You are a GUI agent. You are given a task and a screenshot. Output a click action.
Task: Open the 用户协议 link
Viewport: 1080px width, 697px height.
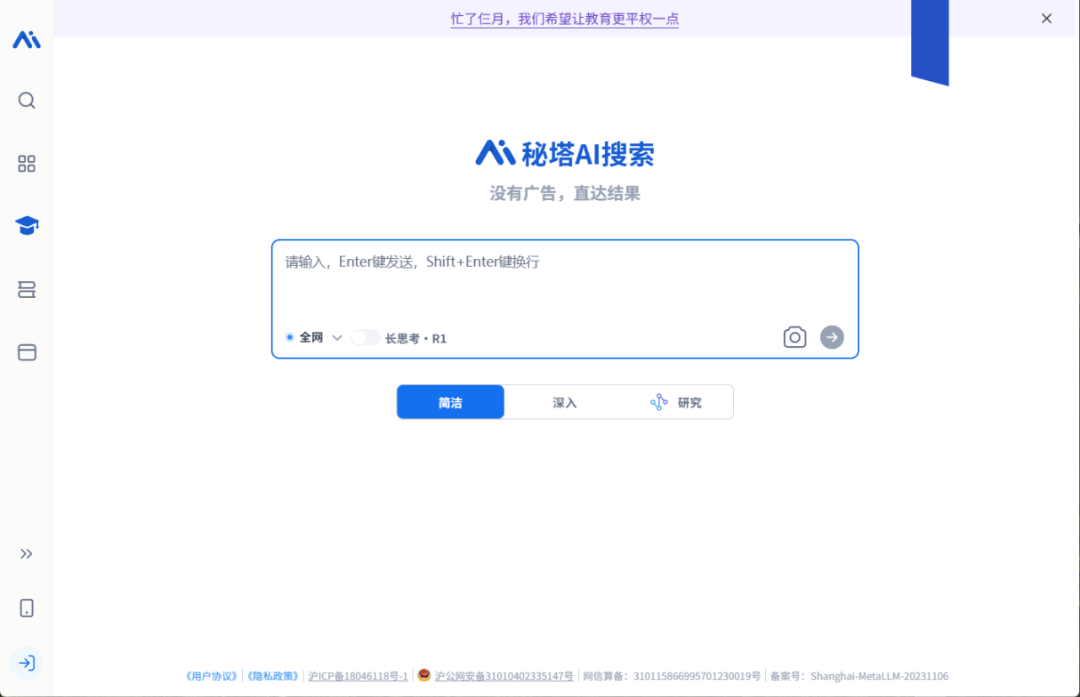(x=211, y=676)
